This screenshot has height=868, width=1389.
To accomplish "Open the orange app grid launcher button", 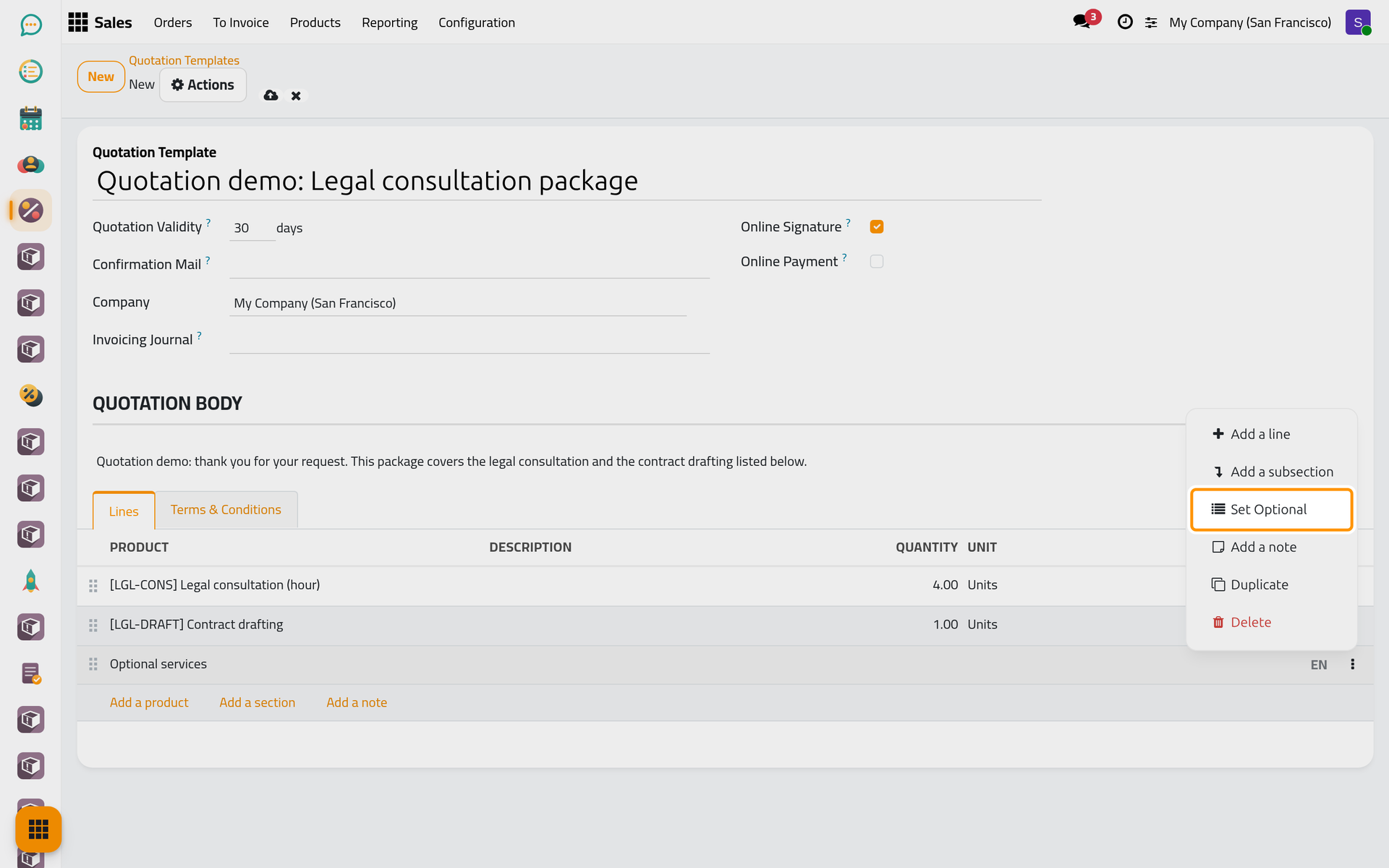I will pos(38,829).
